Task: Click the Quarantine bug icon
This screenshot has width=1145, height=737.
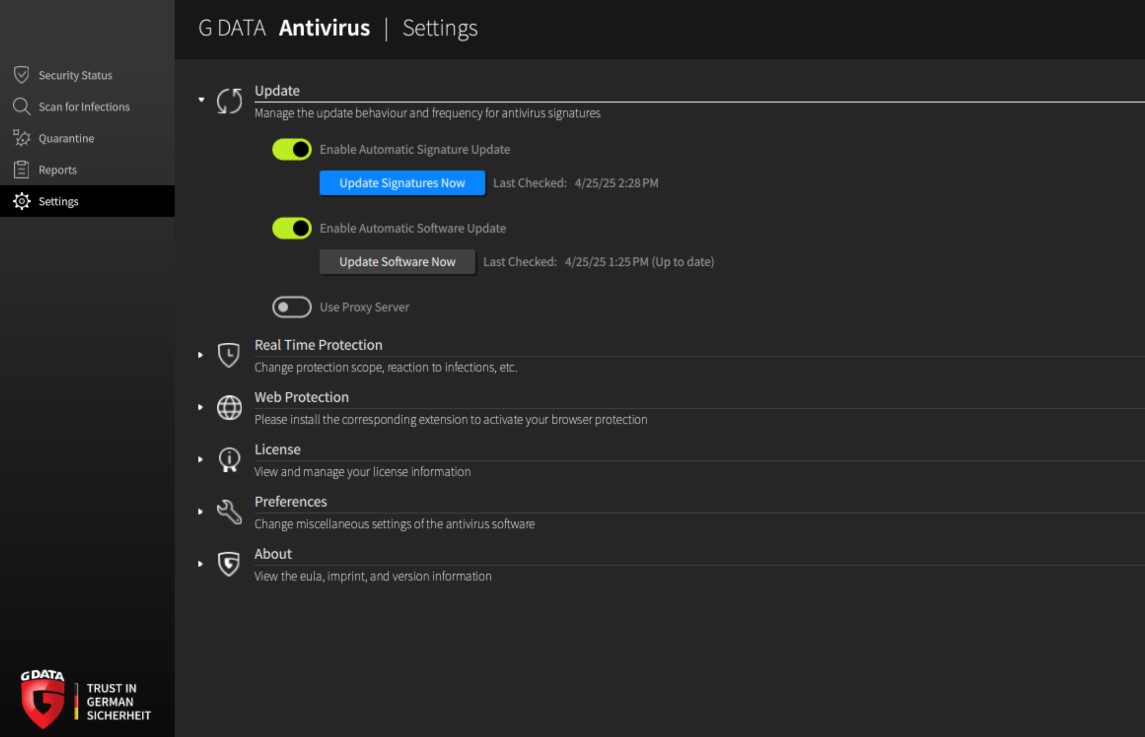Action: [21, 138]
